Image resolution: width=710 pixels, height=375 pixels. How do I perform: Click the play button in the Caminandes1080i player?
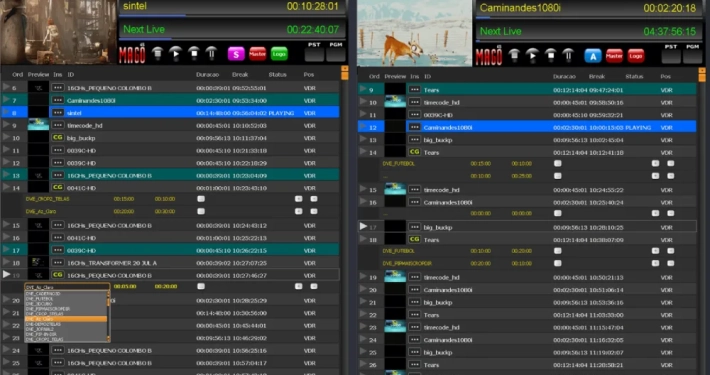[532, 56]
